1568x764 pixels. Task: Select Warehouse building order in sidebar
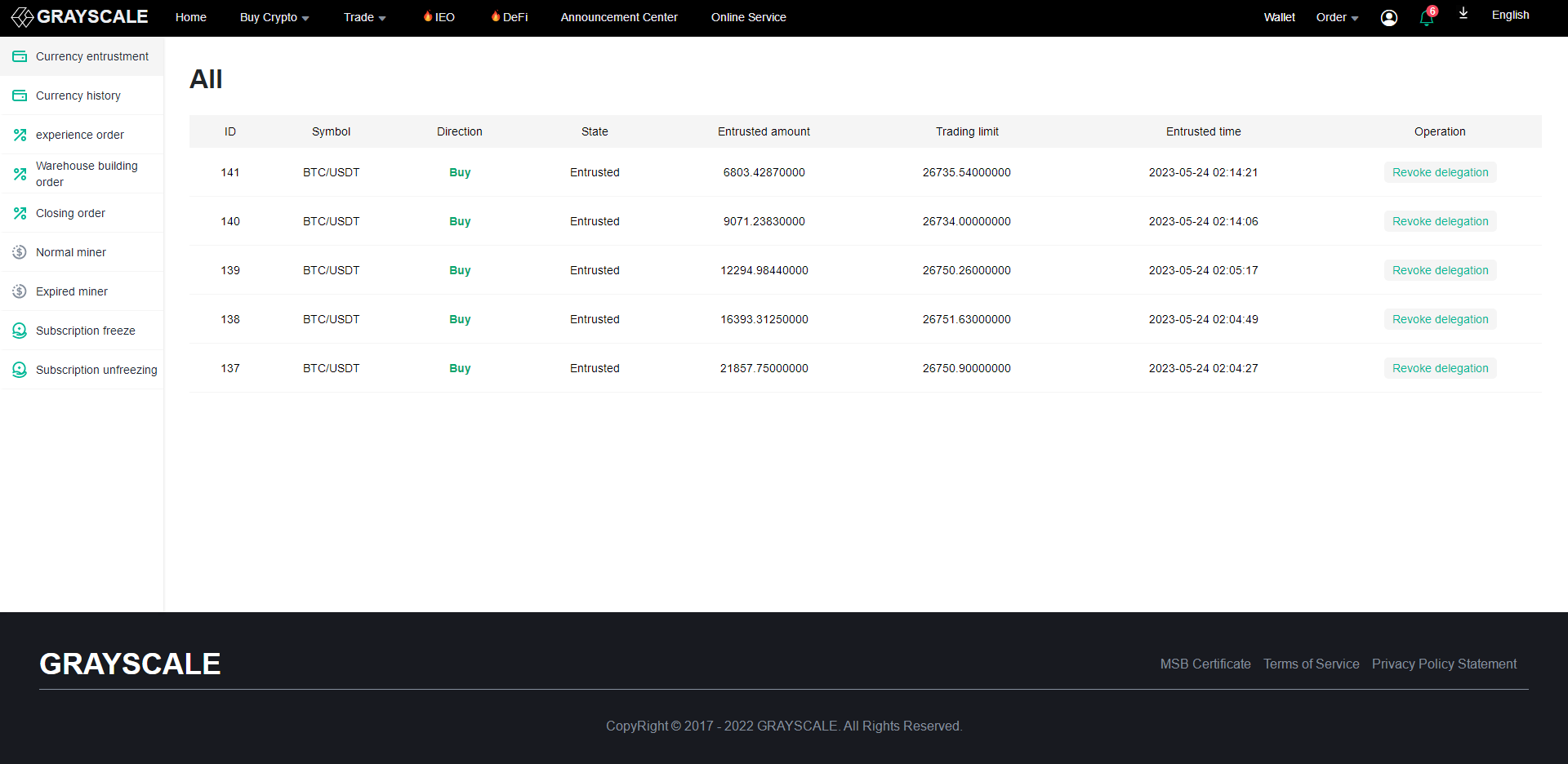coord(86,174)
